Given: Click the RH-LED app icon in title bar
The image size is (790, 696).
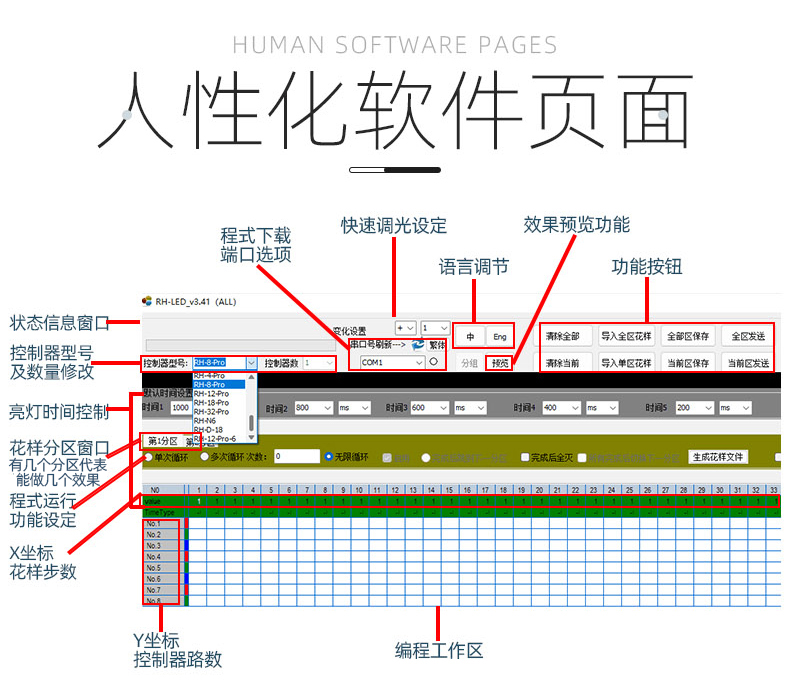Looking at the screenshot, I should (x=146, y=300).
